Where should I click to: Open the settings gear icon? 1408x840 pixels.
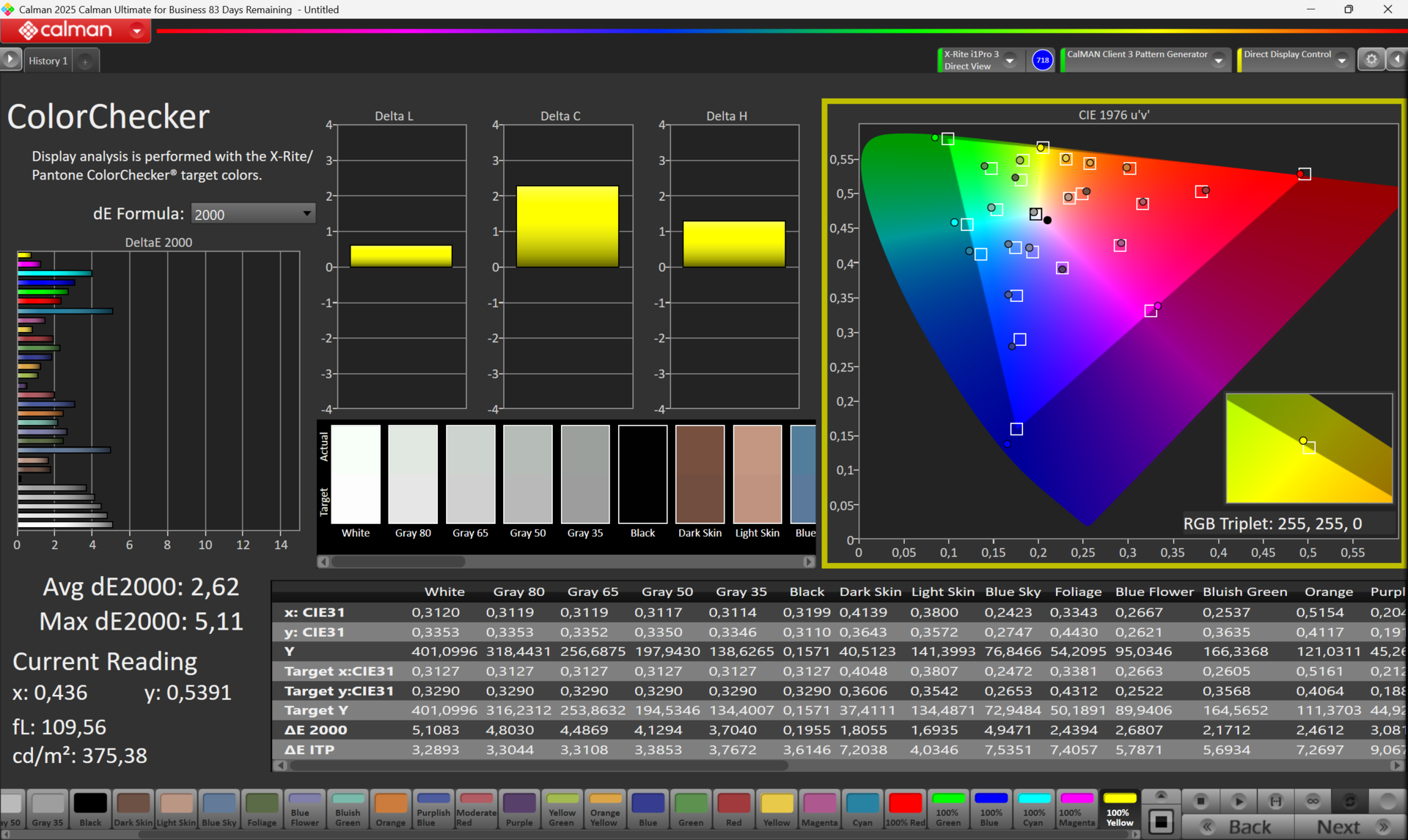(x=1371, y=60)
